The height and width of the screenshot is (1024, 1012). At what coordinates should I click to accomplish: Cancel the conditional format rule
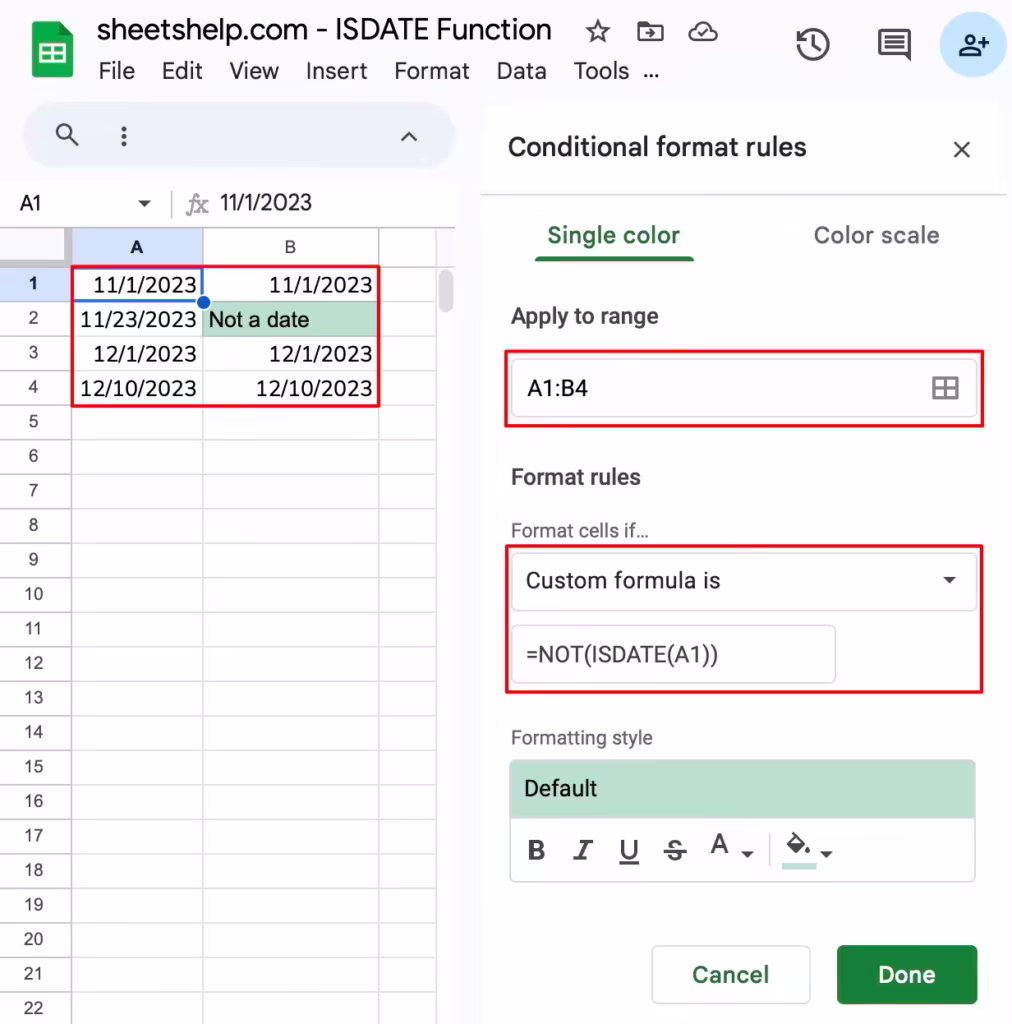(x=731, y=974)
